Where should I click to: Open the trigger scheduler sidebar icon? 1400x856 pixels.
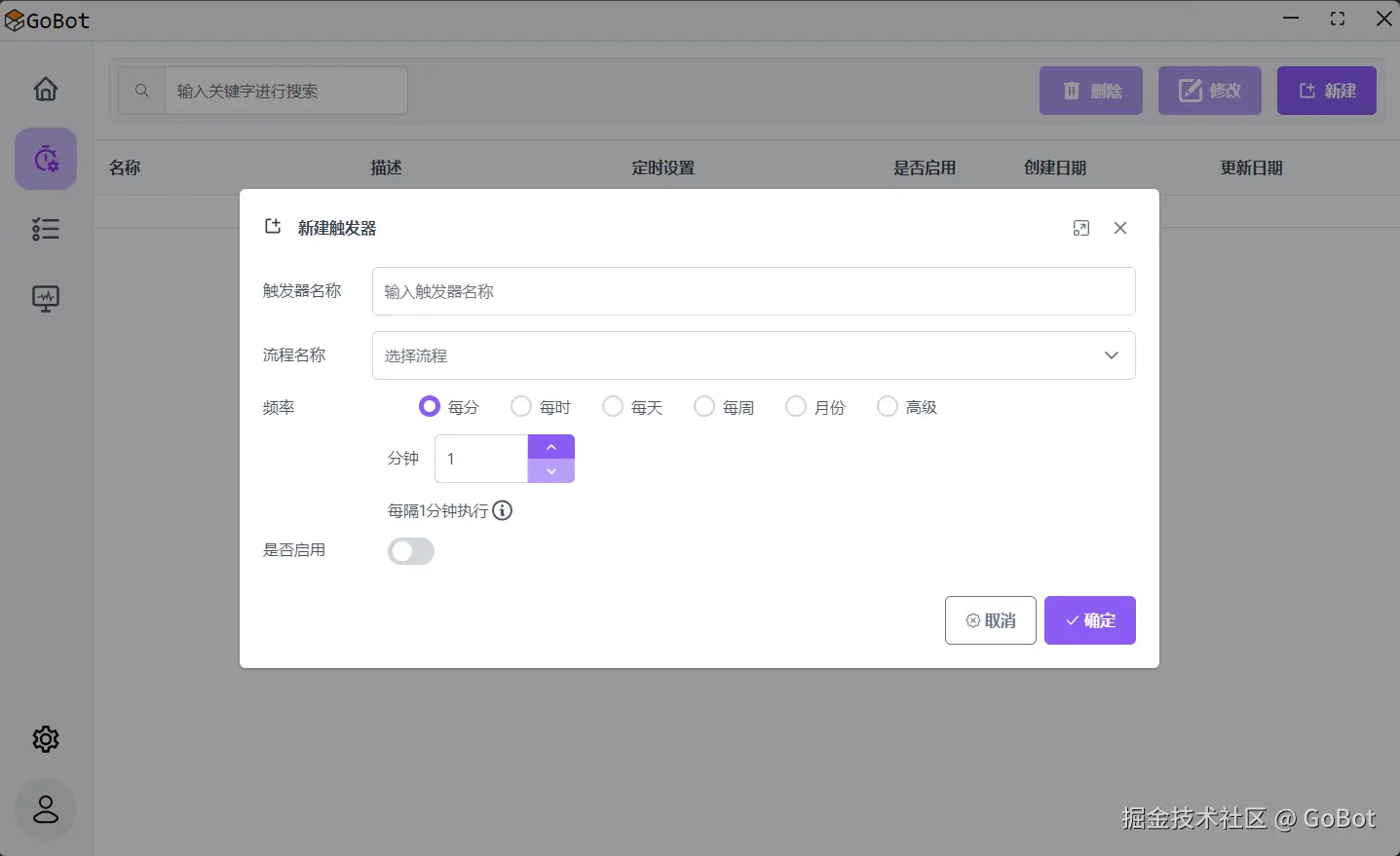point(46,159)
